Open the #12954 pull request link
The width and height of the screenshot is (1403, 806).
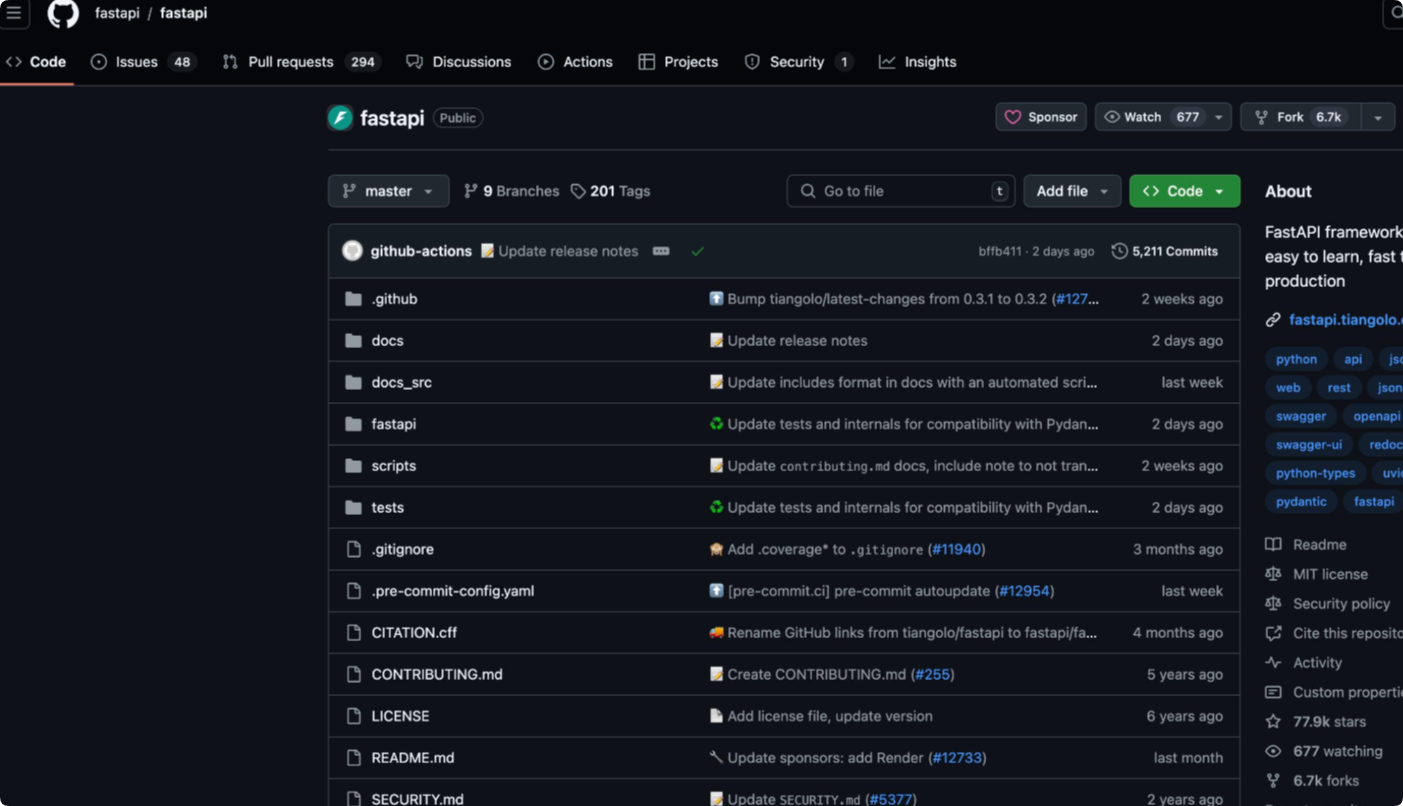[x=1024, y=591]
